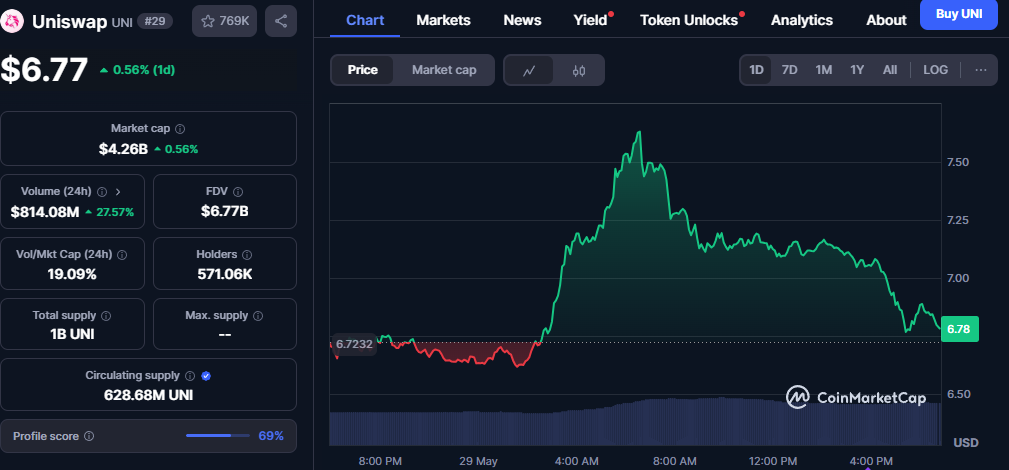Click the 571.06K holders value
The width and height of the screenshot is (1009, 470).
(225, 274)
